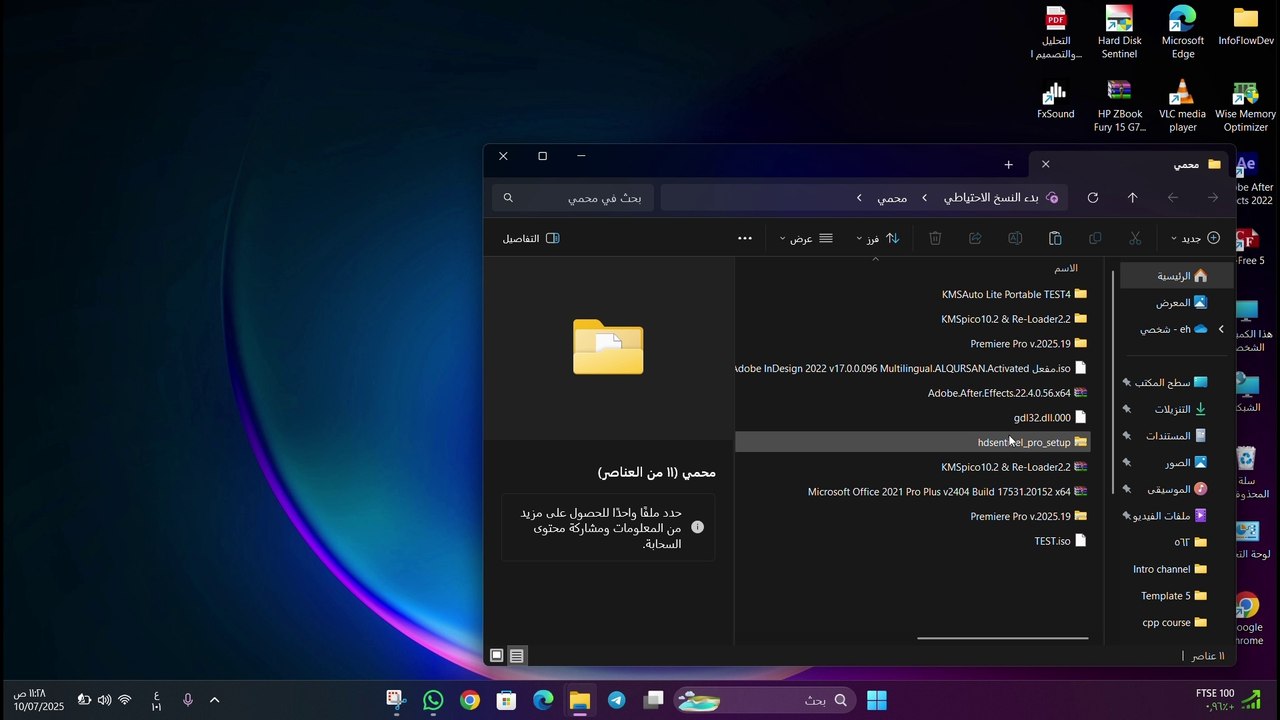
Task: Open Intro channel folder in sidebar
Action: (x=1169, y=569)
